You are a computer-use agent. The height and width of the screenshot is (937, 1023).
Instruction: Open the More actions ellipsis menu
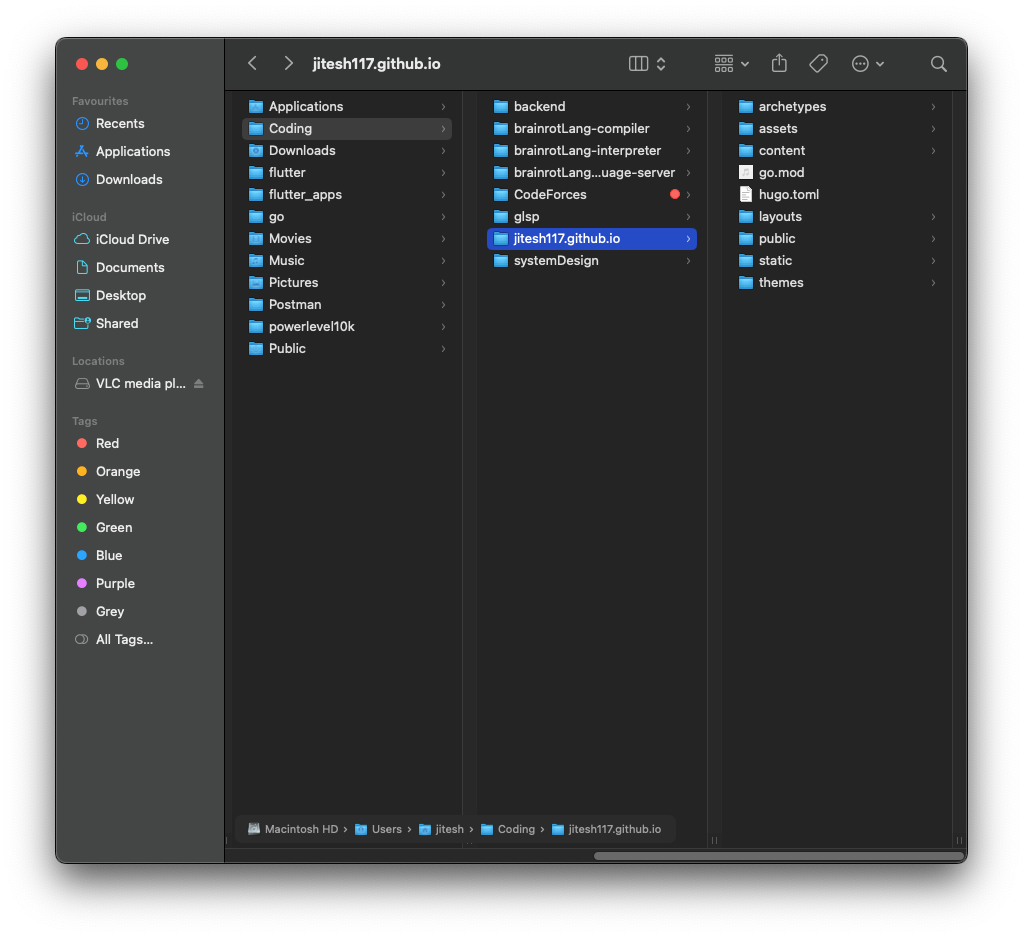tap(861, 63)
